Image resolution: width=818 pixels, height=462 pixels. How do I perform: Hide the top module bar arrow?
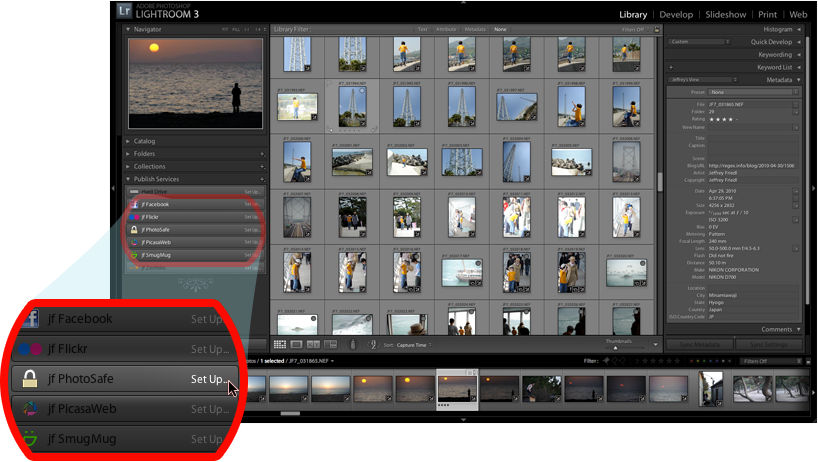[x=463, y=2]
